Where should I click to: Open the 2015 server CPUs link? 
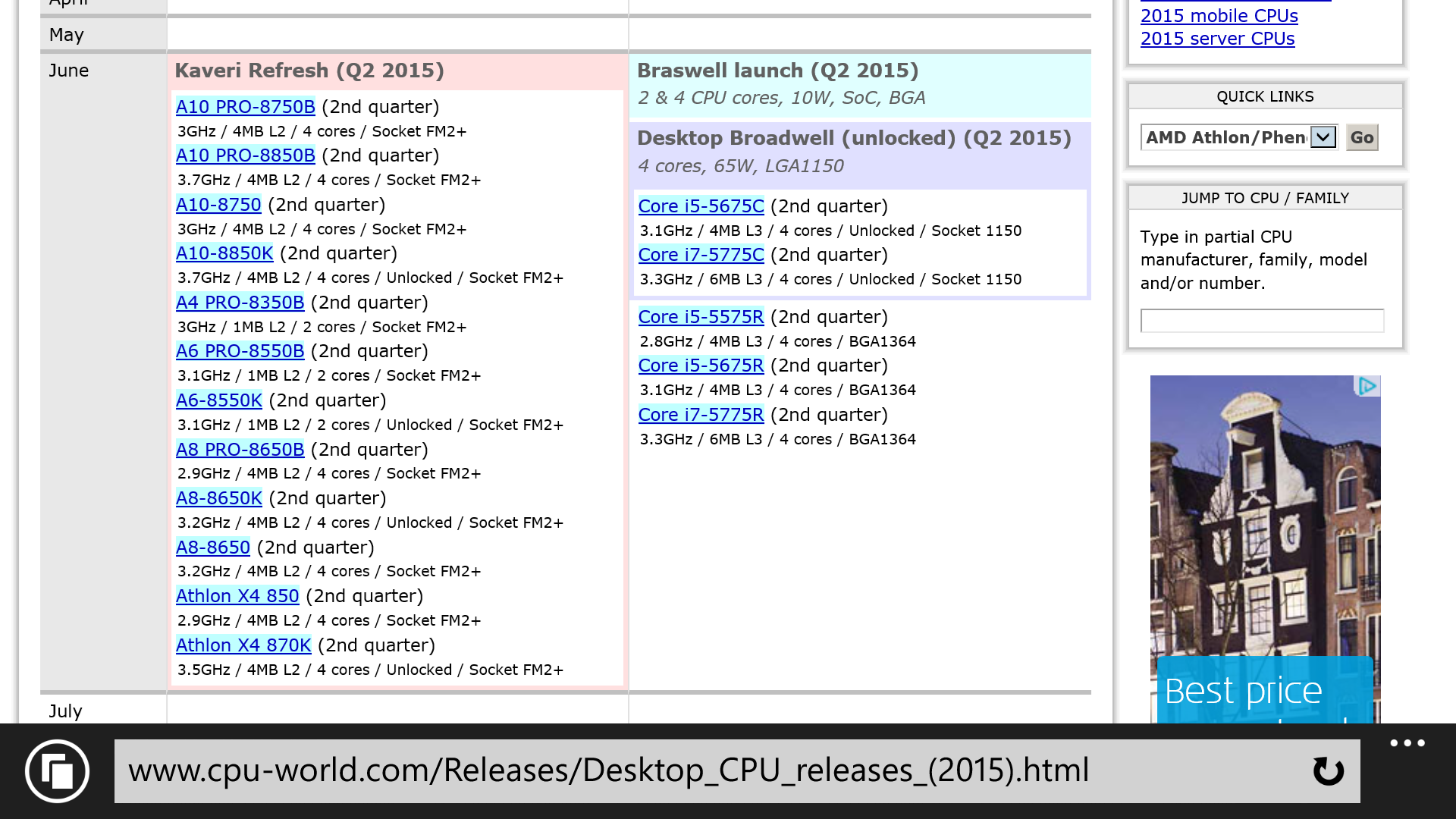1217,39
